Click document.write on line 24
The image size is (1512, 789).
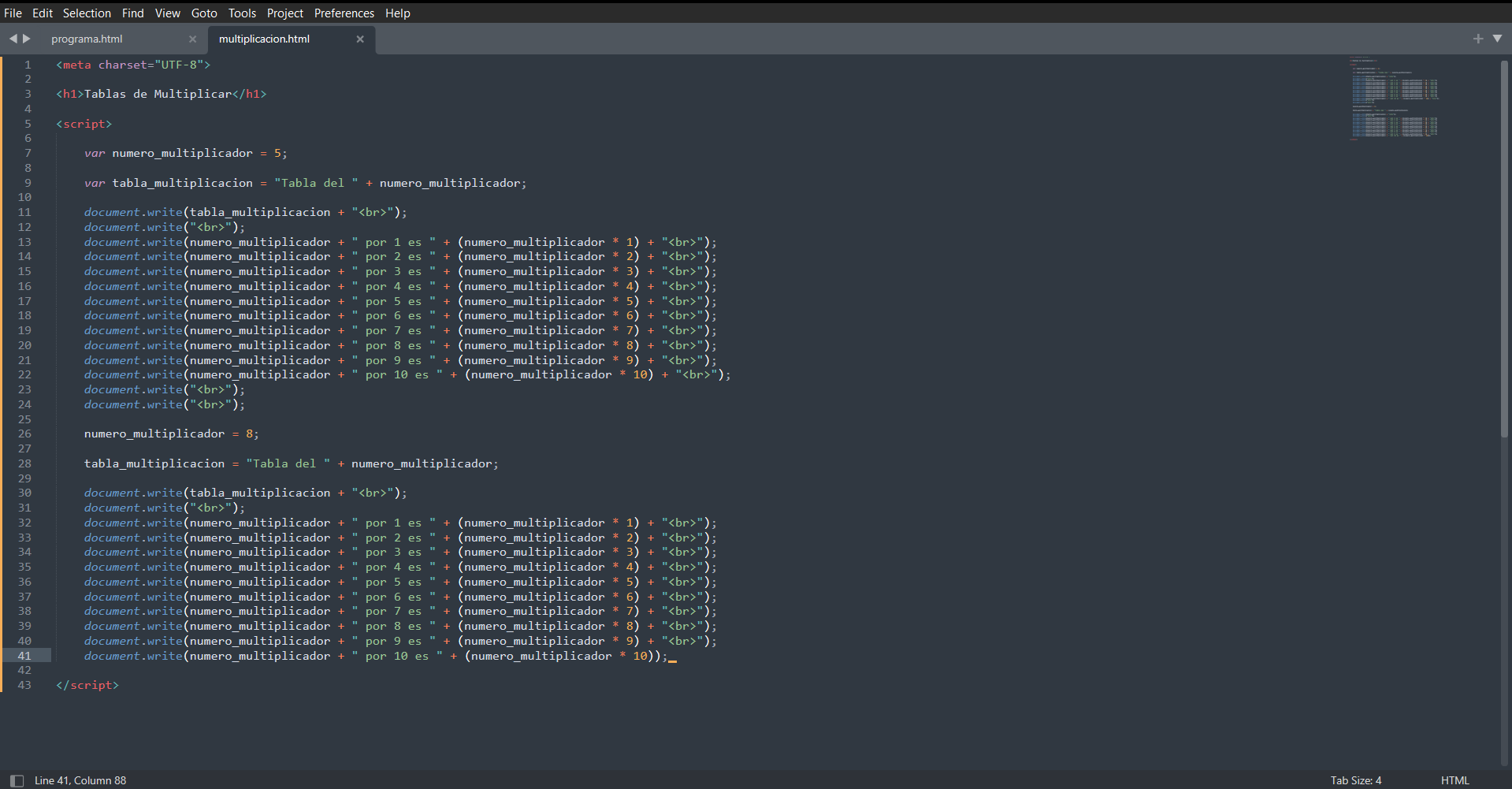[133, 404]
